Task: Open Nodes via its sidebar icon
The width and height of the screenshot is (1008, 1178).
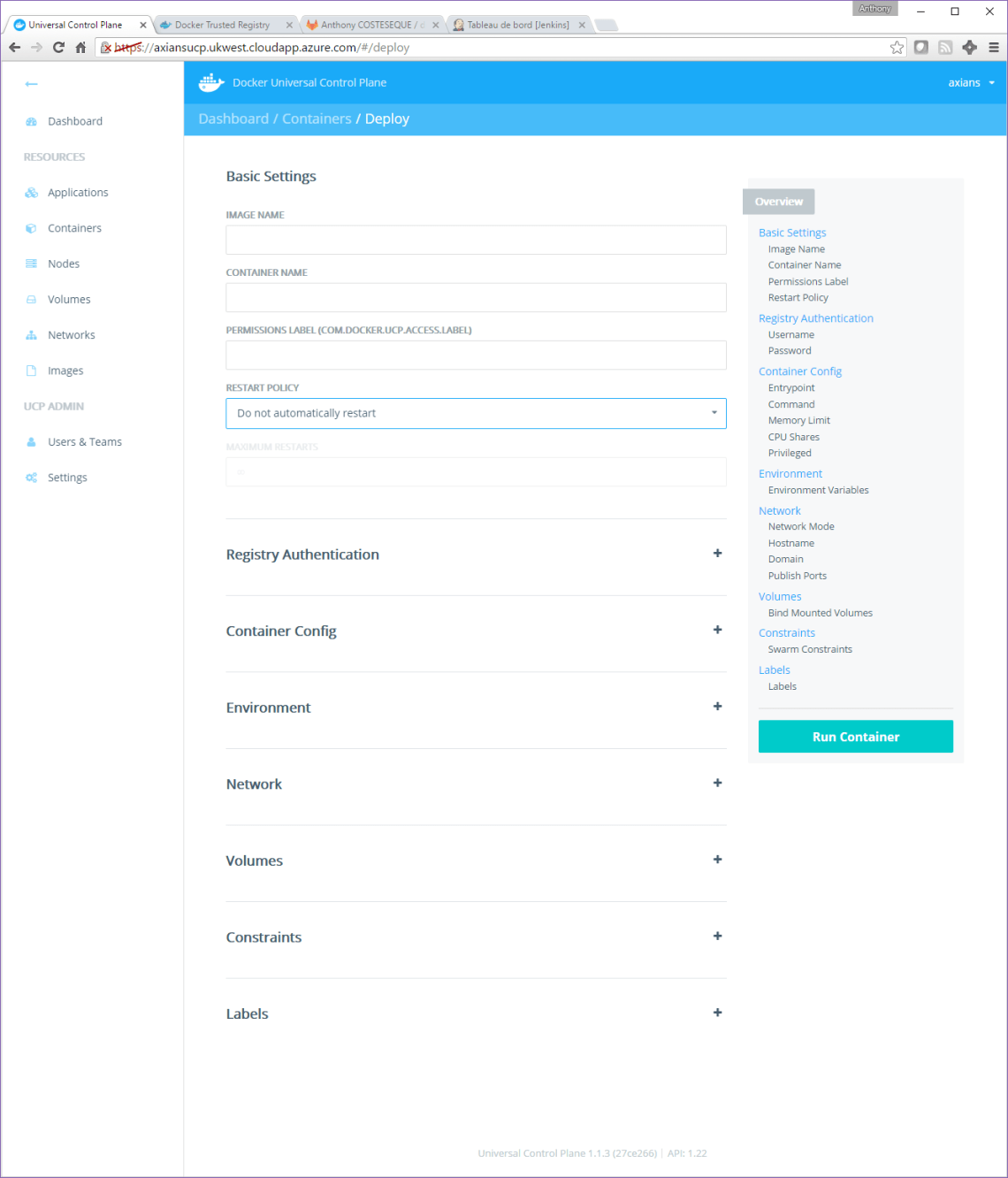Action: (32, 264)
